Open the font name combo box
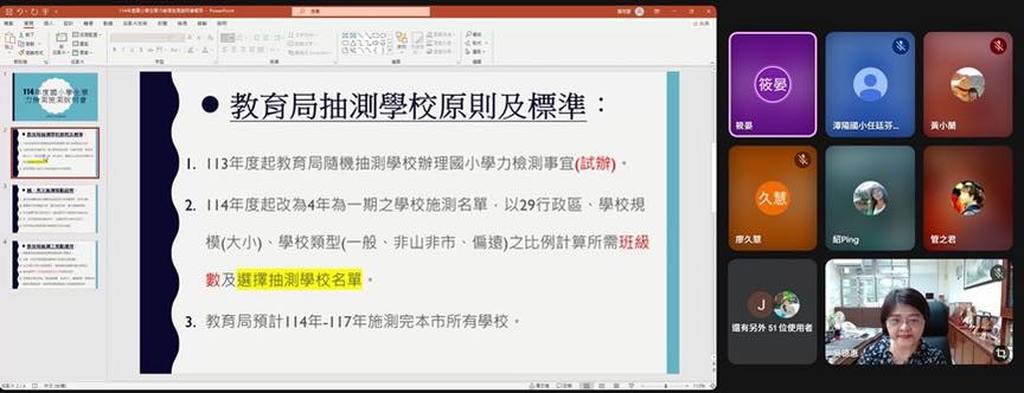 tap(148, 38)
